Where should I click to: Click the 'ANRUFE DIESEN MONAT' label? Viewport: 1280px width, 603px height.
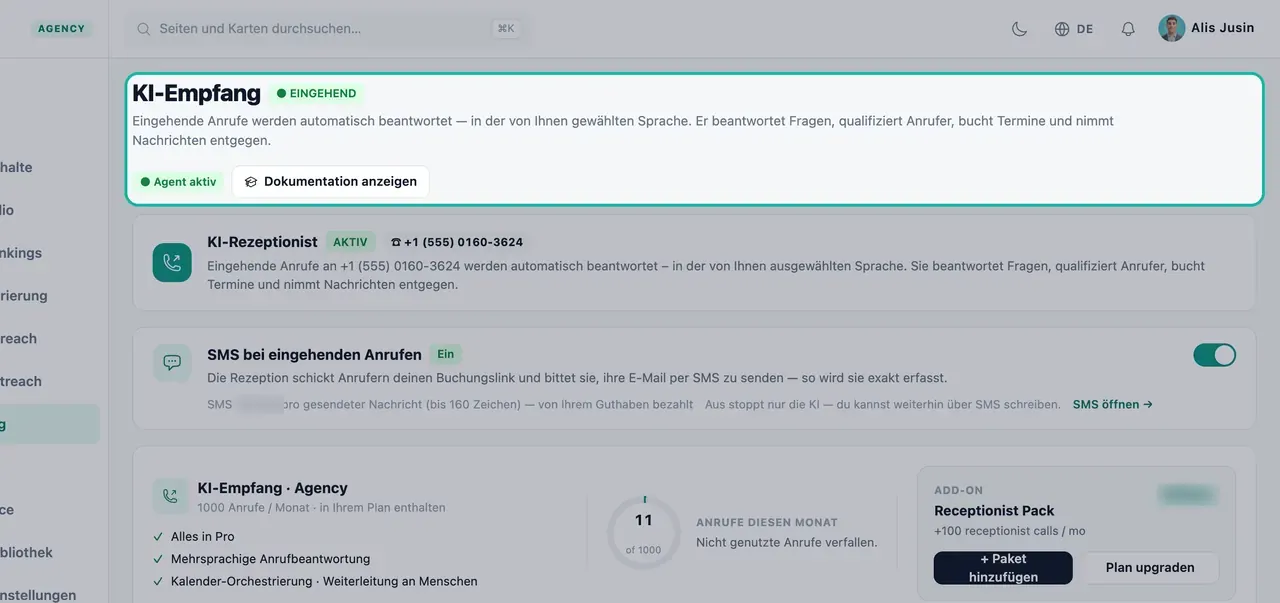(x=767, y=523)
